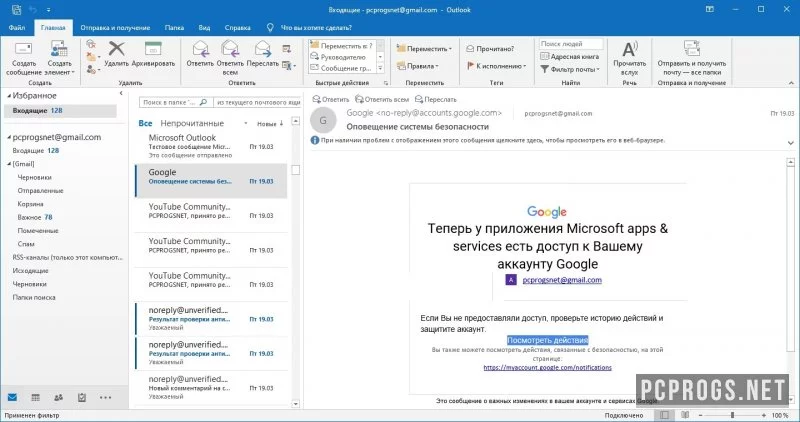Select the Важное folder with 78 items
Image resolution: width=800 pixels, height=422 pixels.
(35, 217)
